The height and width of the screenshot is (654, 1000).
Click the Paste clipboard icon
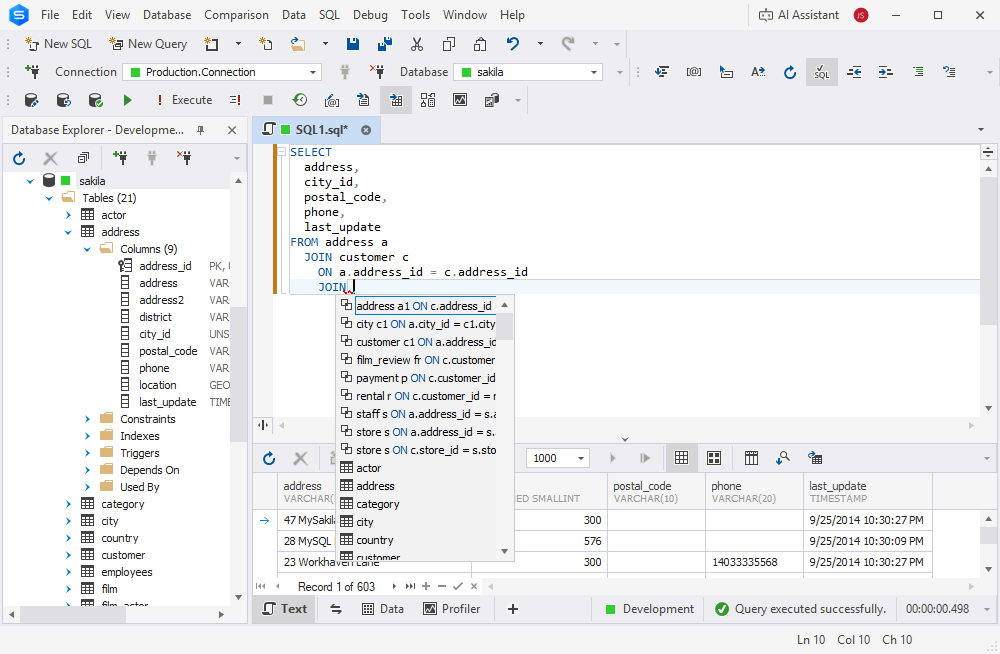point(480,43)
